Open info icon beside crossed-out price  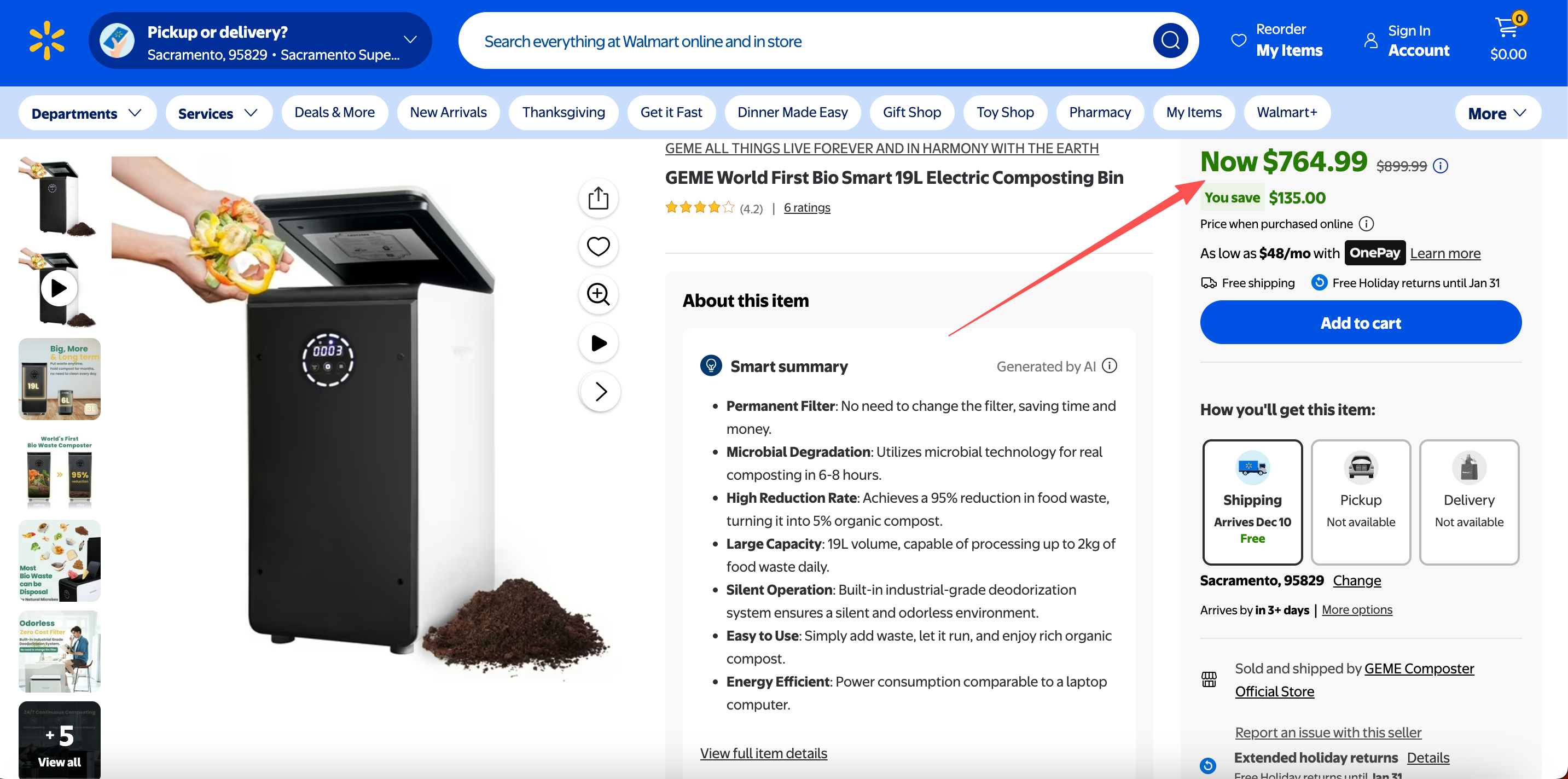1441,166
